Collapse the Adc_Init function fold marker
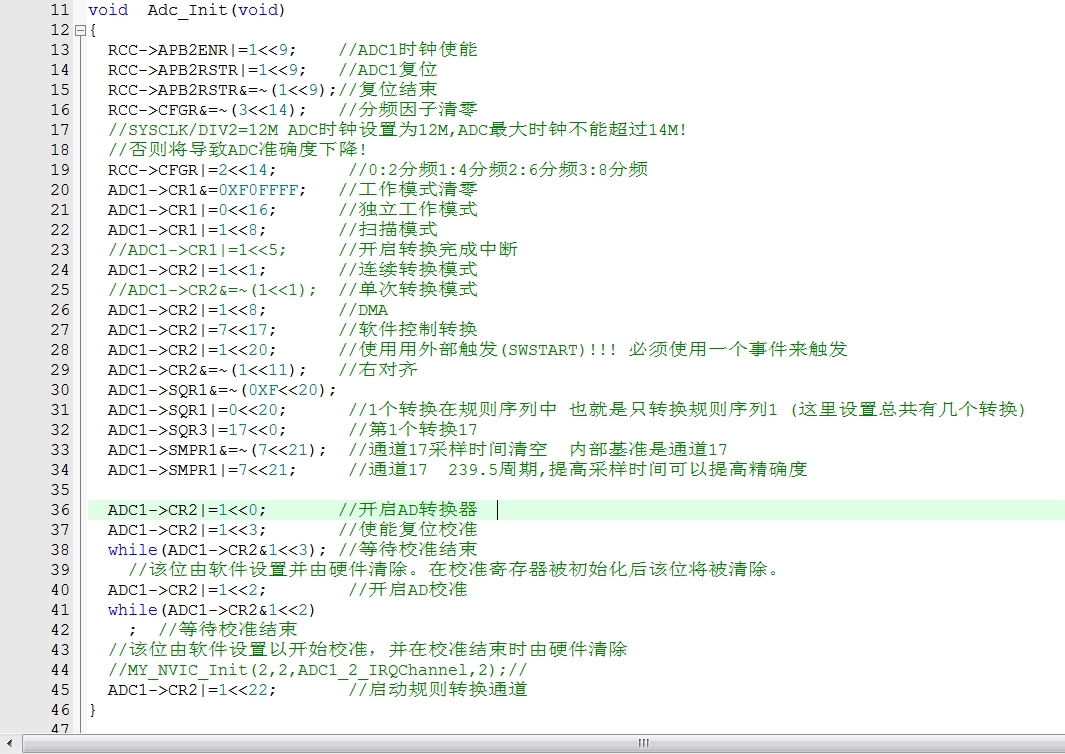 click(x=80, y=30)
